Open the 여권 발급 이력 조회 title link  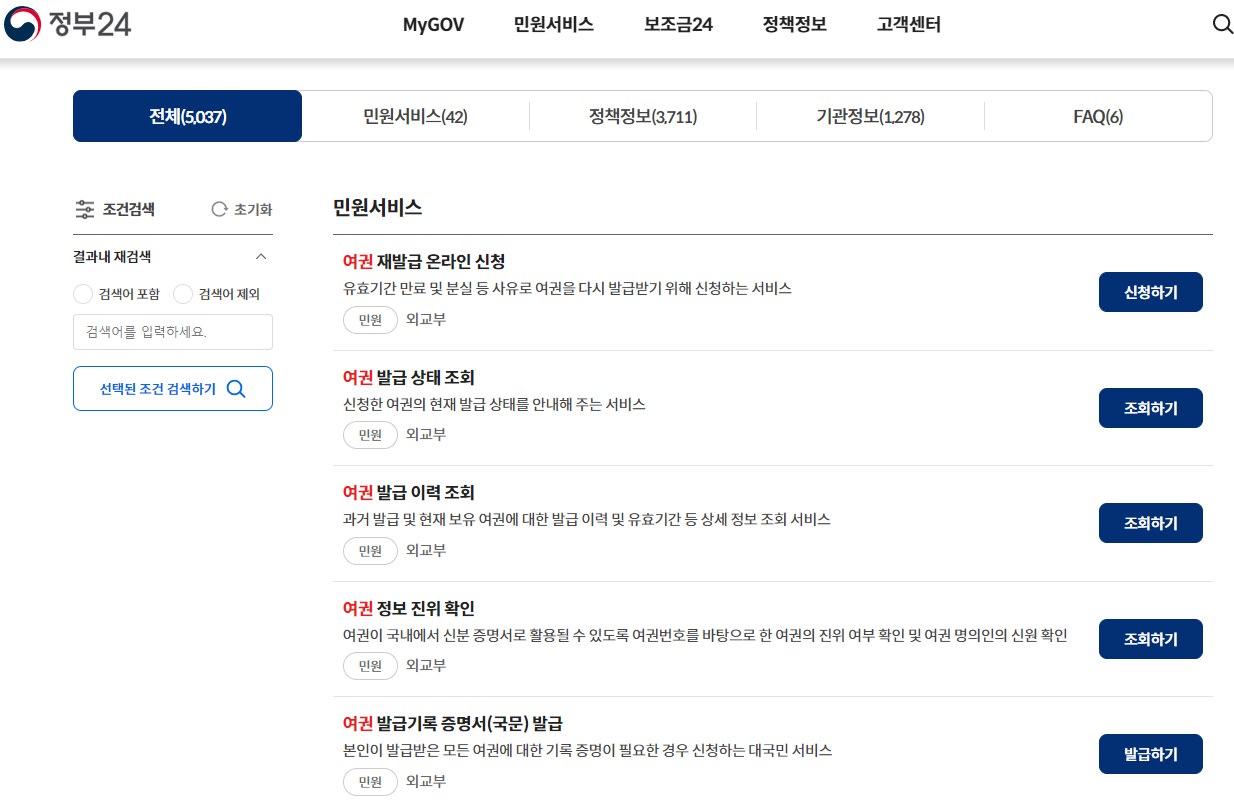(409, 493)
